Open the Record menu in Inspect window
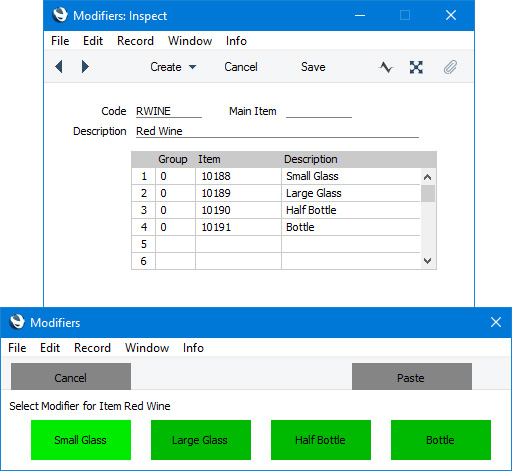The height and width of the screenshot is (471, 512). pos(135,41)
